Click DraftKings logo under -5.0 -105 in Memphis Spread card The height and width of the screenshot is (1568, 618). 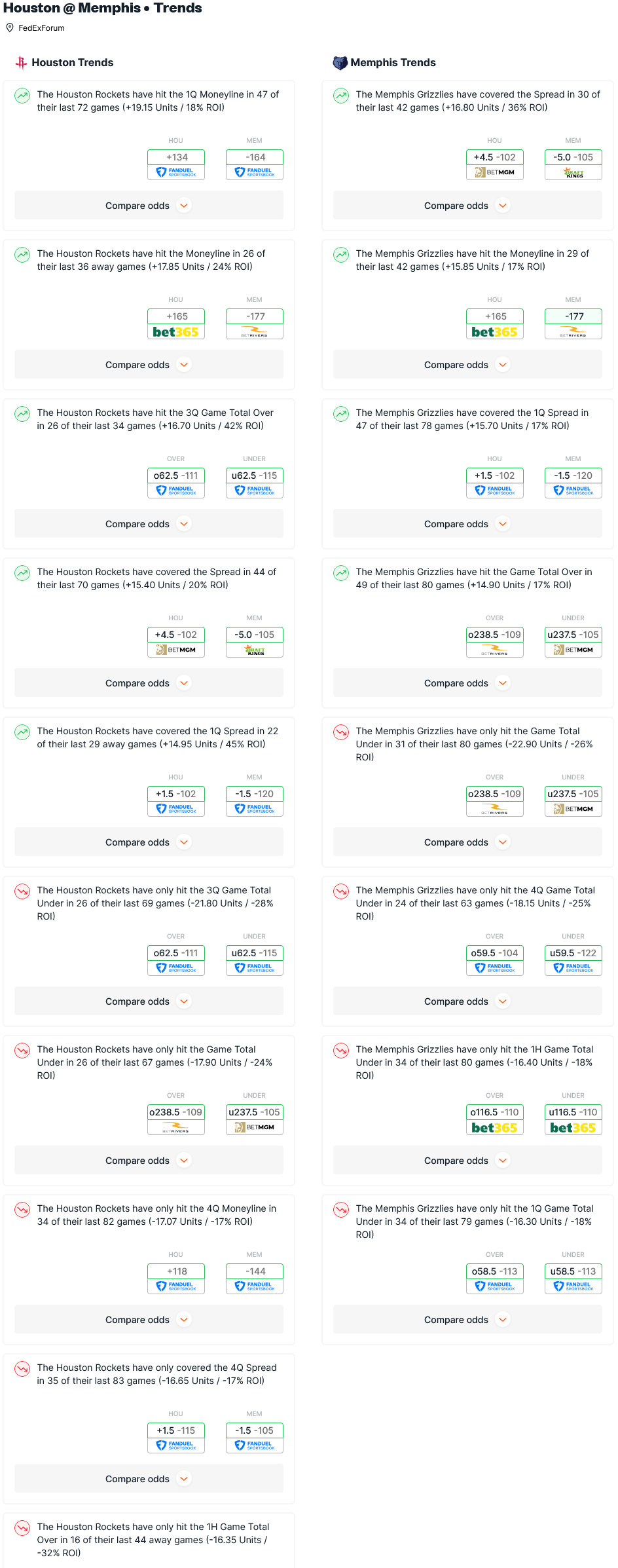point(573,173)
